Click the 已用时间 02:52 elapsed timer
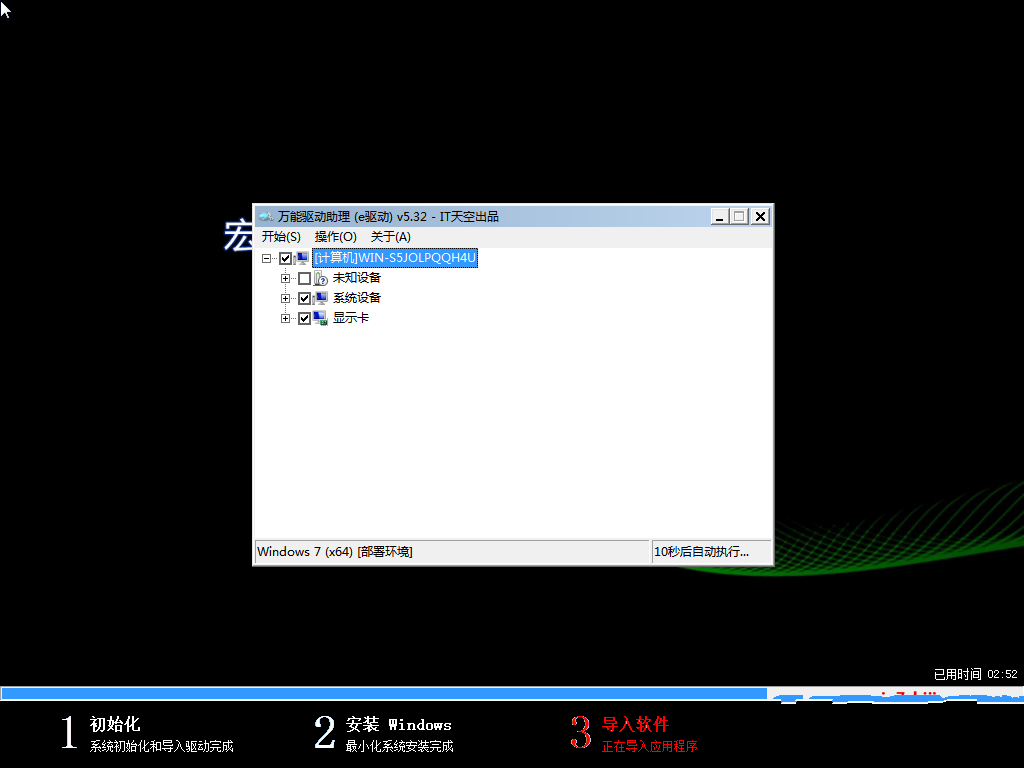This screenshot has height=768, width=1024. [975, 674]
